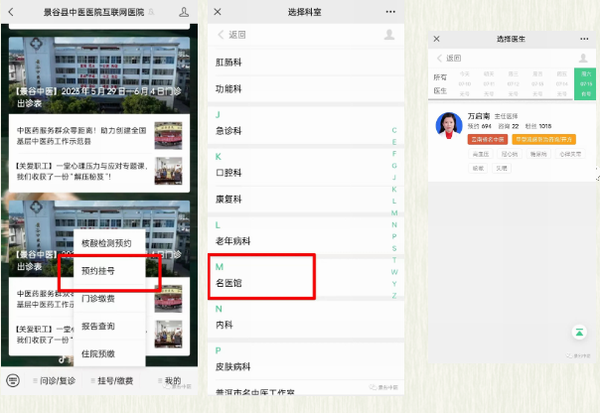Jump to letter P in index
The width and height of the screenshot is (600, 413).
pos(394,237)
